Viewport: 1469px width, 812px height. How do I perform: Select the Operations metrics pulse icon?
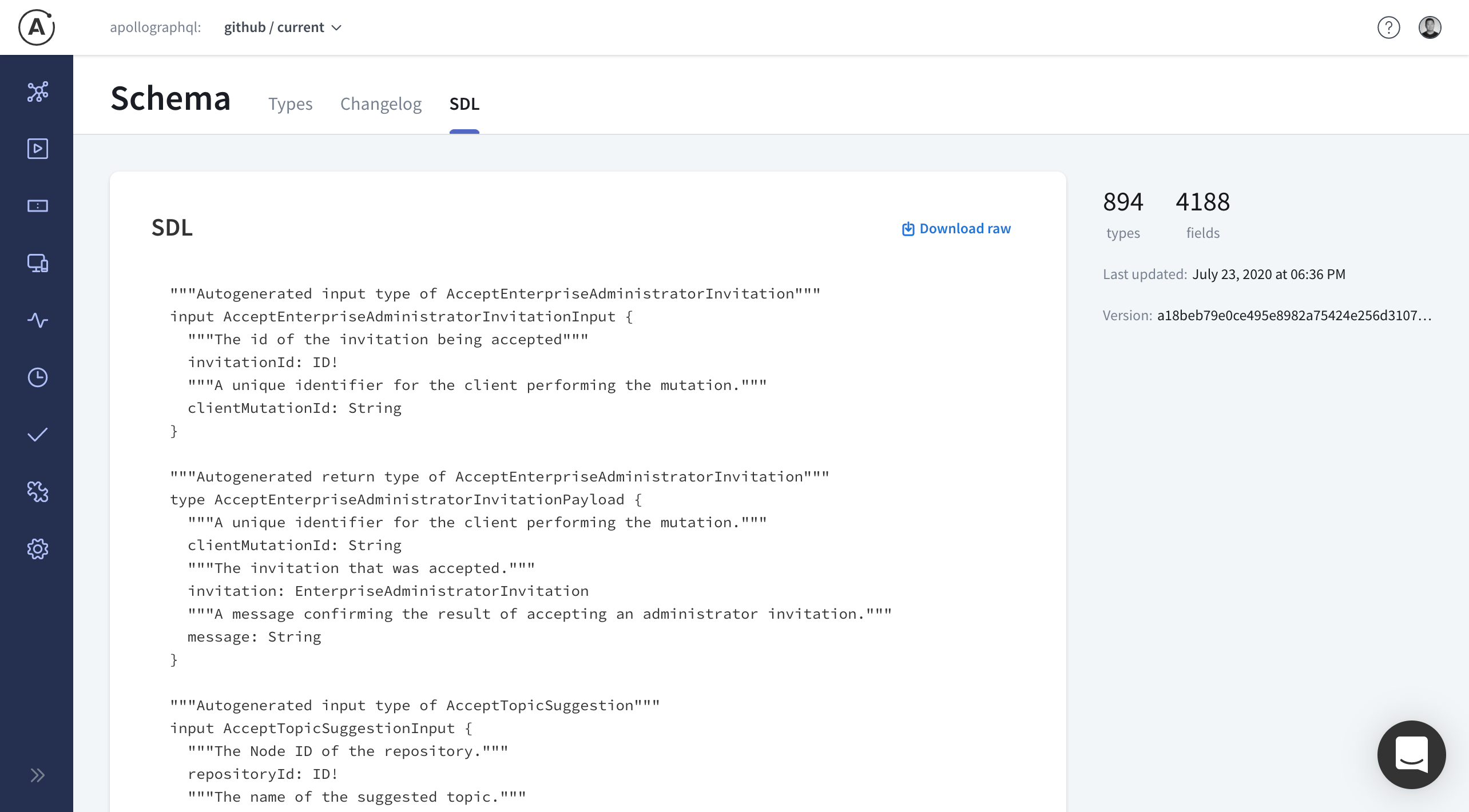(37, 321)
